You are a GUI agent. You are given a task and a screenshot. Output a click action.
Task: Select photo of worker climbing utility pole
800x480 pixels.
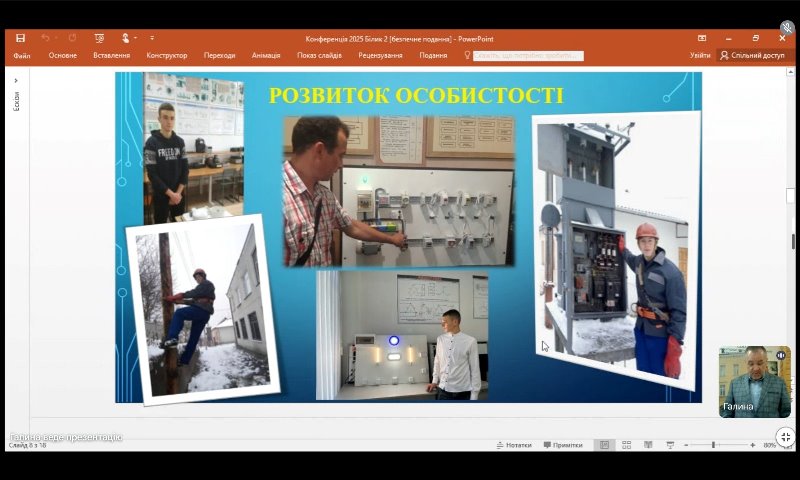pyautogui.click(x=203, y=309)
